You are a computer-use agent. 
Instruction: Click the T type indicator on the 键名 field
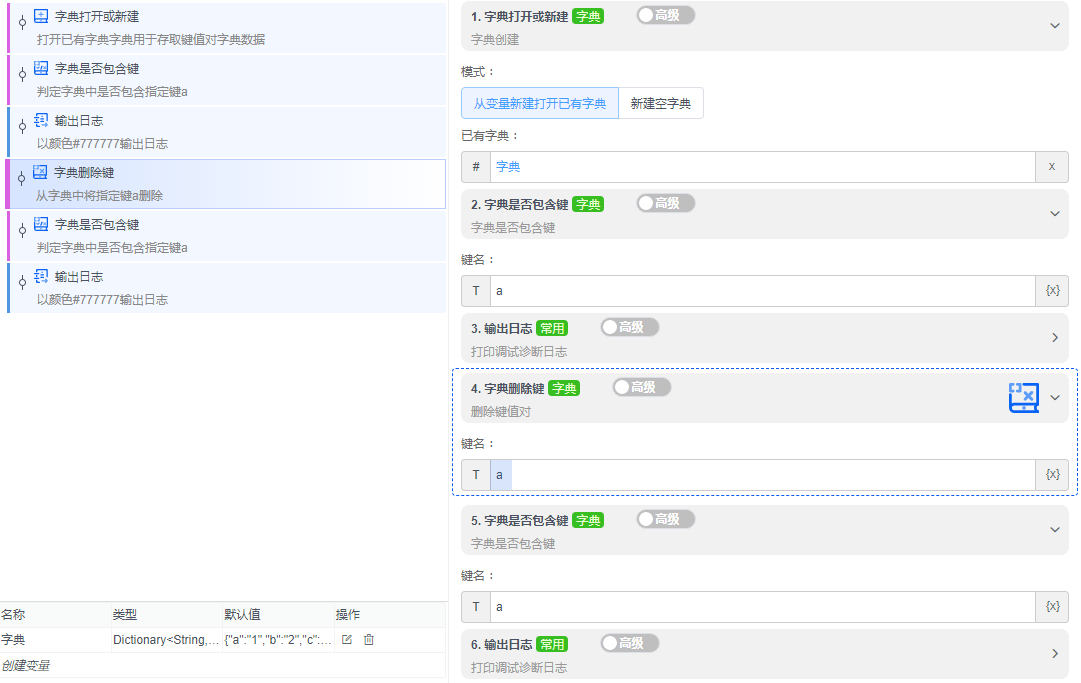476,290
